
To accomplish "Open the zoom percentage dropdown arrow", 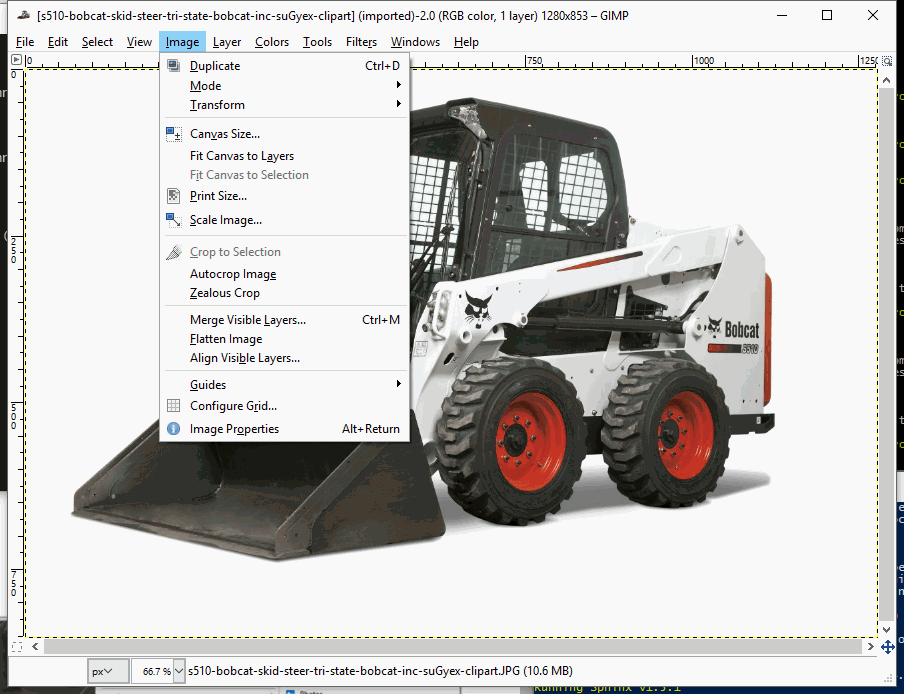I will 179,671.
